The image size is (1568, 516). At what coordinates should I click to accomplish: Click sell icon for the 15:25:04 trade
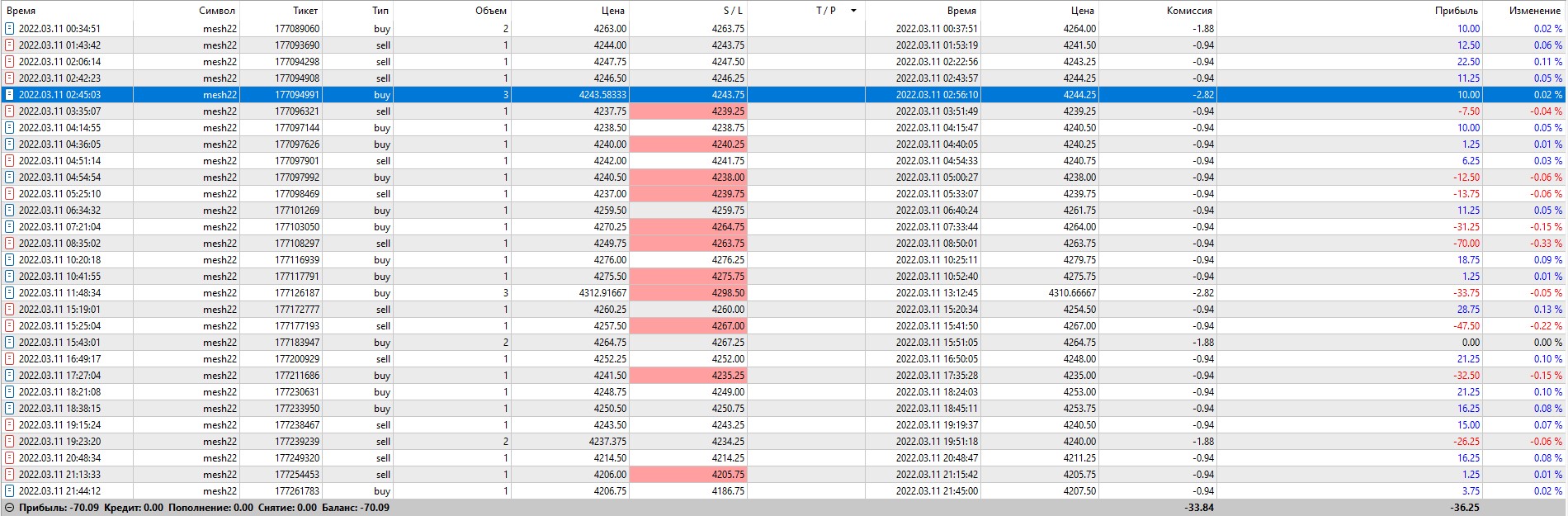(x=10, y=326)
